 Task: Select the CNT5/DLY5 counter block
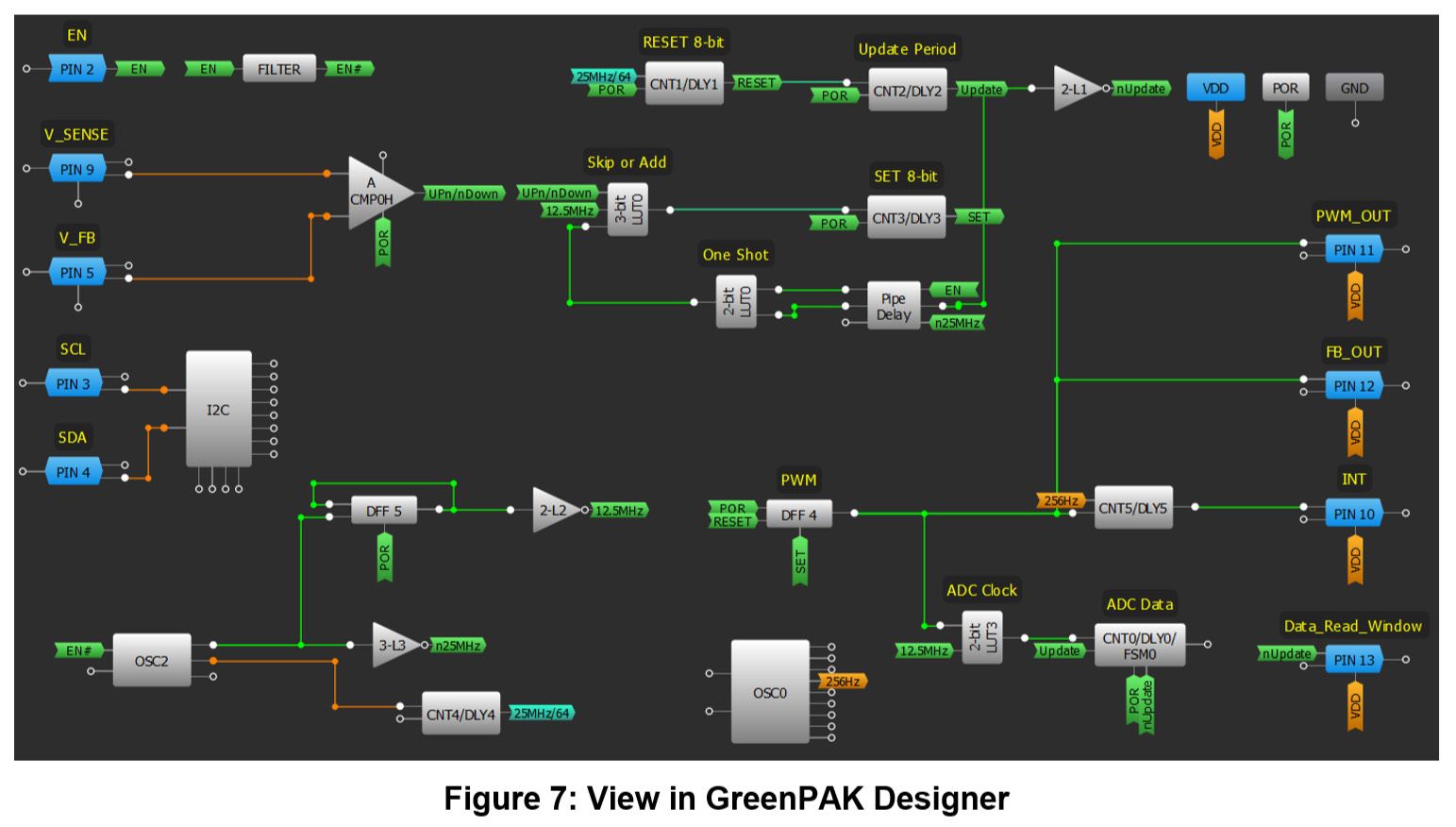(x=1132, y=505)
